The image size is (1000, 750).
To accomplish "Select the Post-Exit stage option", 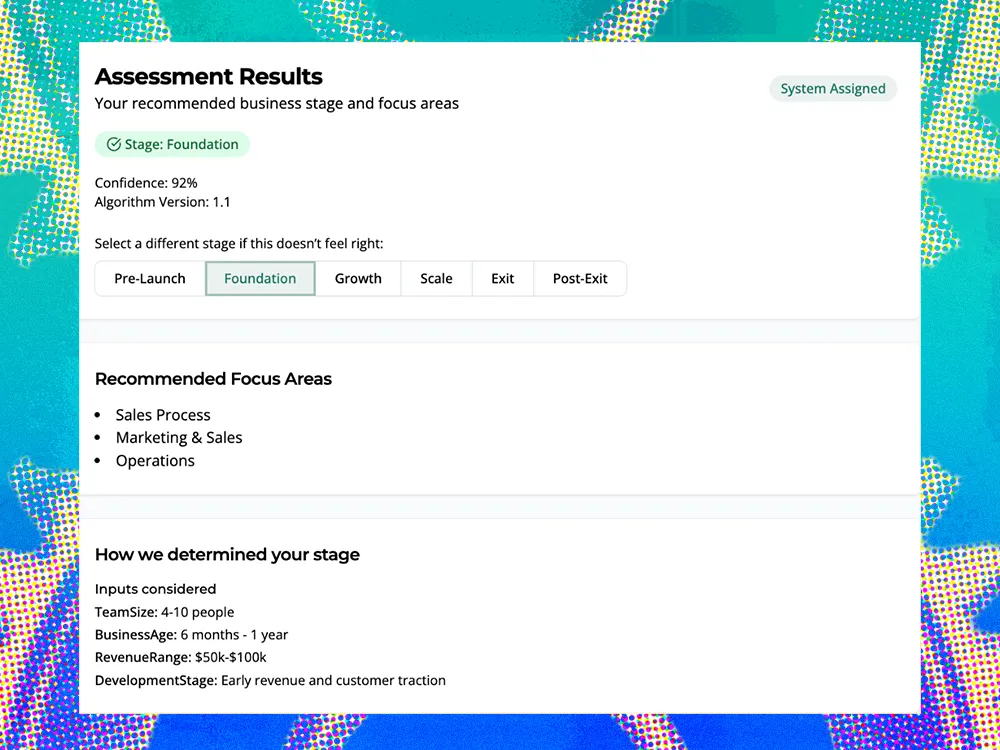I will pos(580,278).
